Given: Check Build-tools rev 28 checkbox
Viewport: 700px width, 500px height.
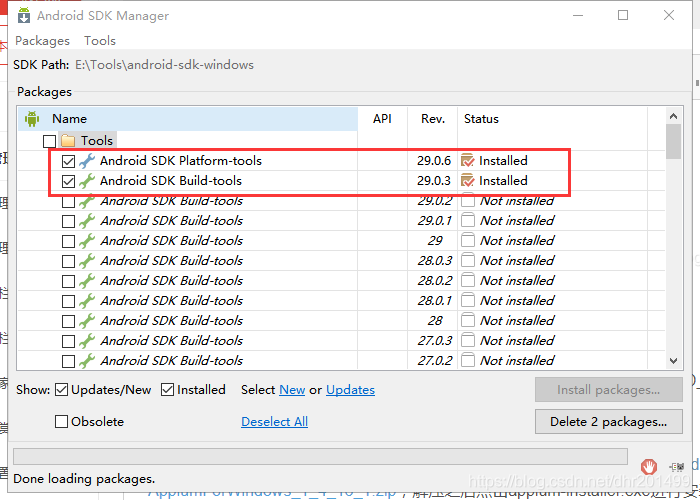Looking at the screenshot, I should tap(68, 321).
